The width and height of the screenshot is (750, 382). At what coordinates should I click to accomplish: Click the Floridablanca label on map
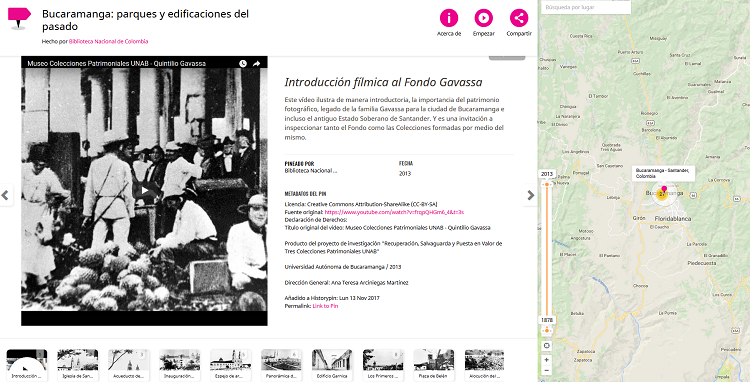pos(673,218)
